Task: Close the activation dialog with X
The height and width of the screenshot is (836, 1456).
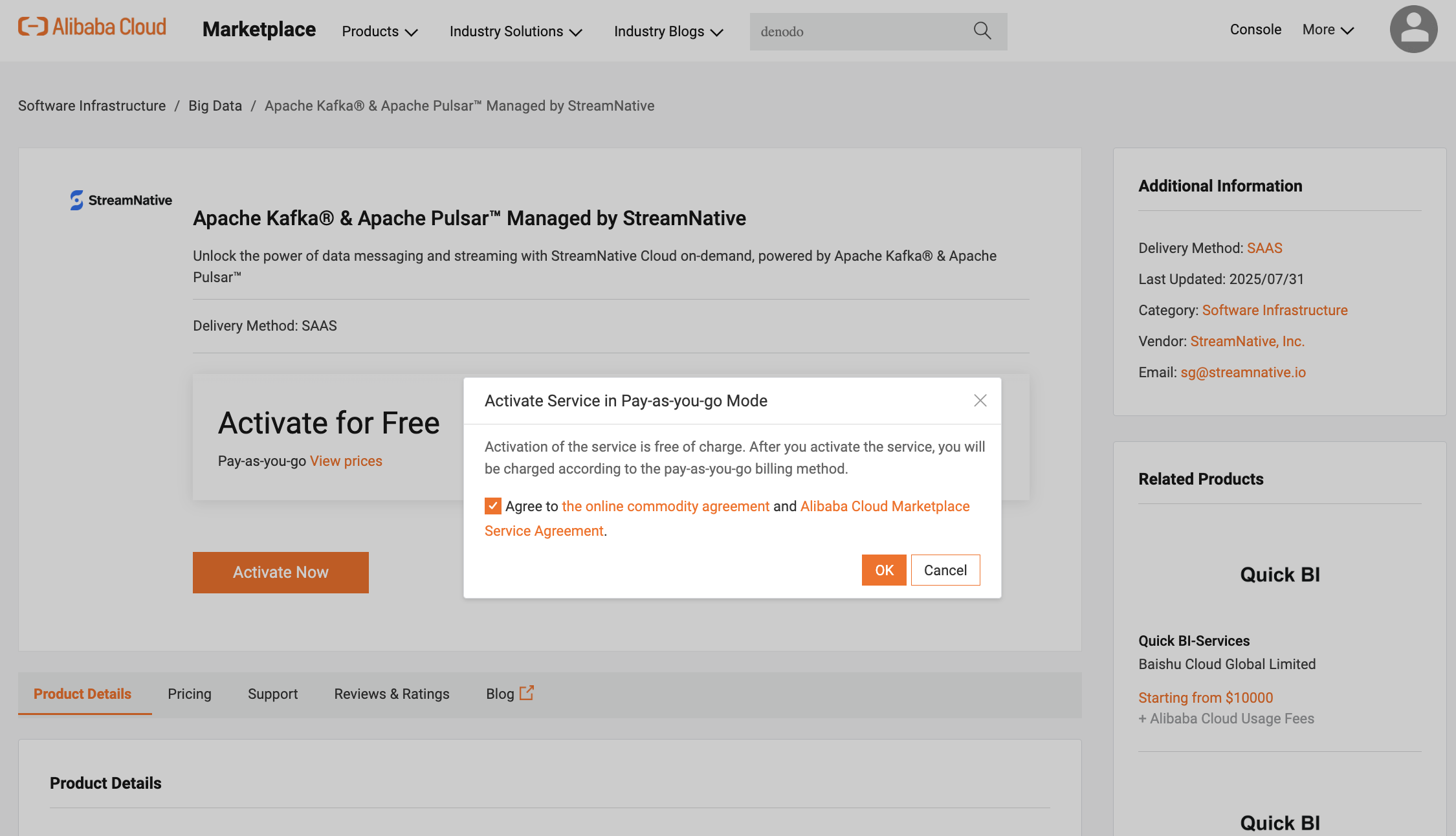Action: click(980, 401)
